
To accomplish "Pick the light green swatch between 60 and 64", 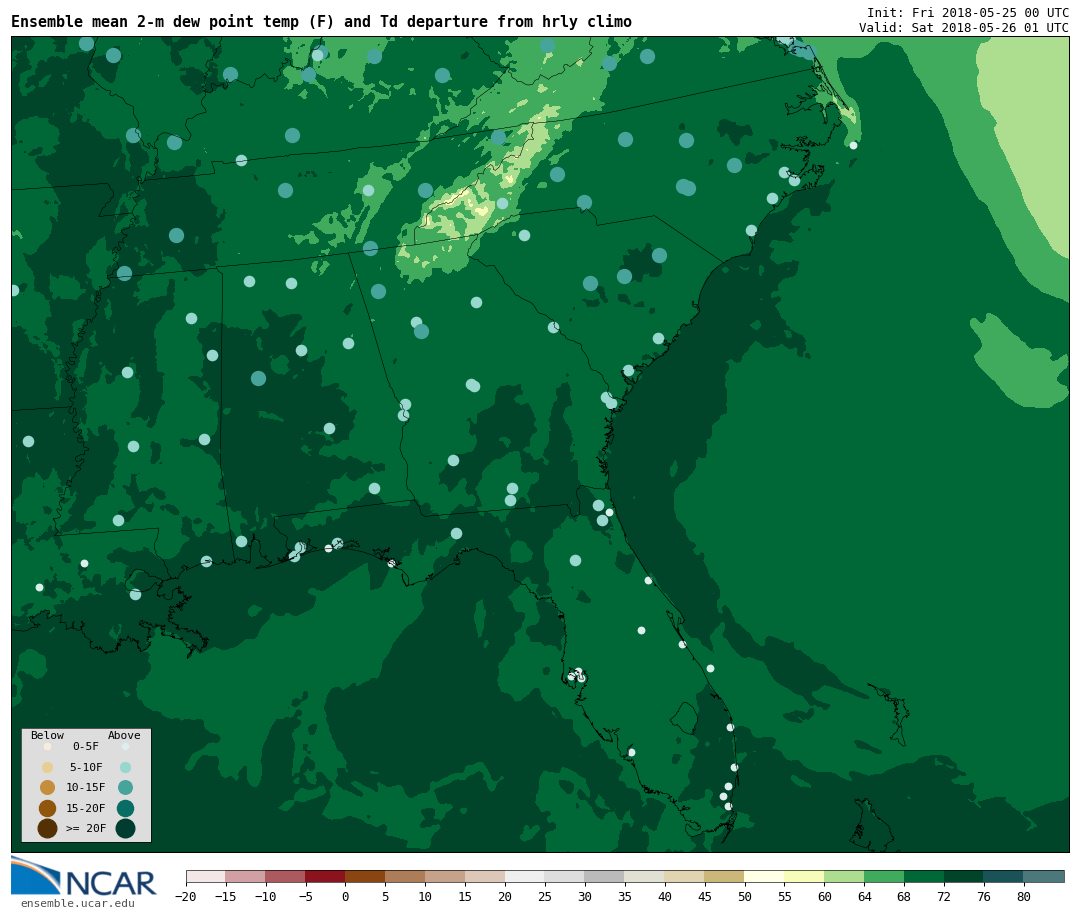I will click(x=844, y=876).
